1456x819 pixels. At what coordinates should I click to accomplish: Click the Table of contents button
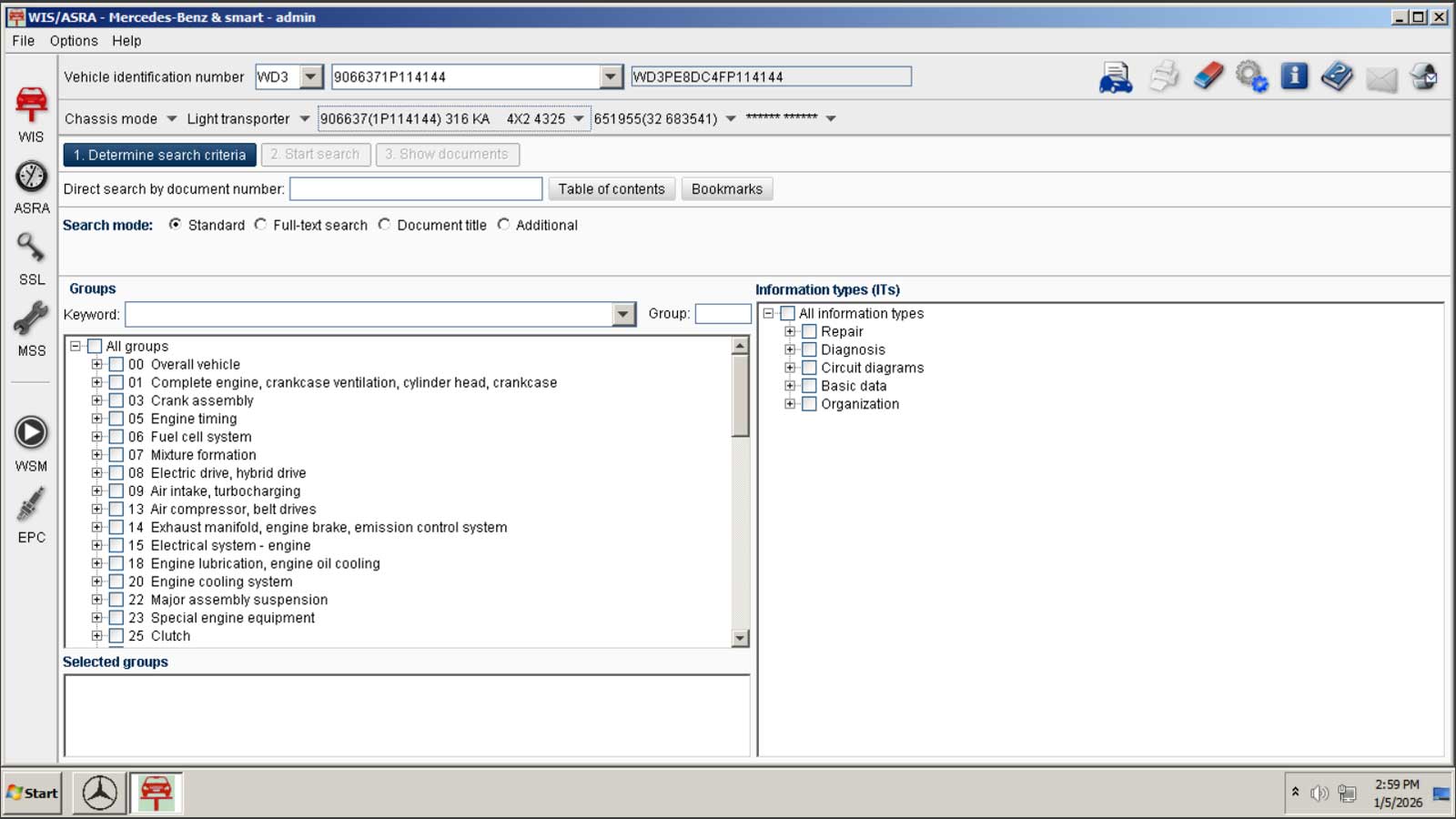click(x=612, y=189)
